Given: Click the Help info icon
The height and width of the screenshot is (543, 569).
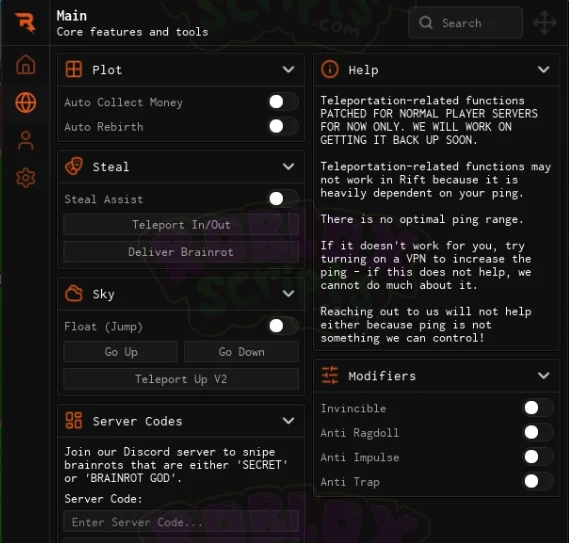Looking at the screenshot, I should point(329,69).
